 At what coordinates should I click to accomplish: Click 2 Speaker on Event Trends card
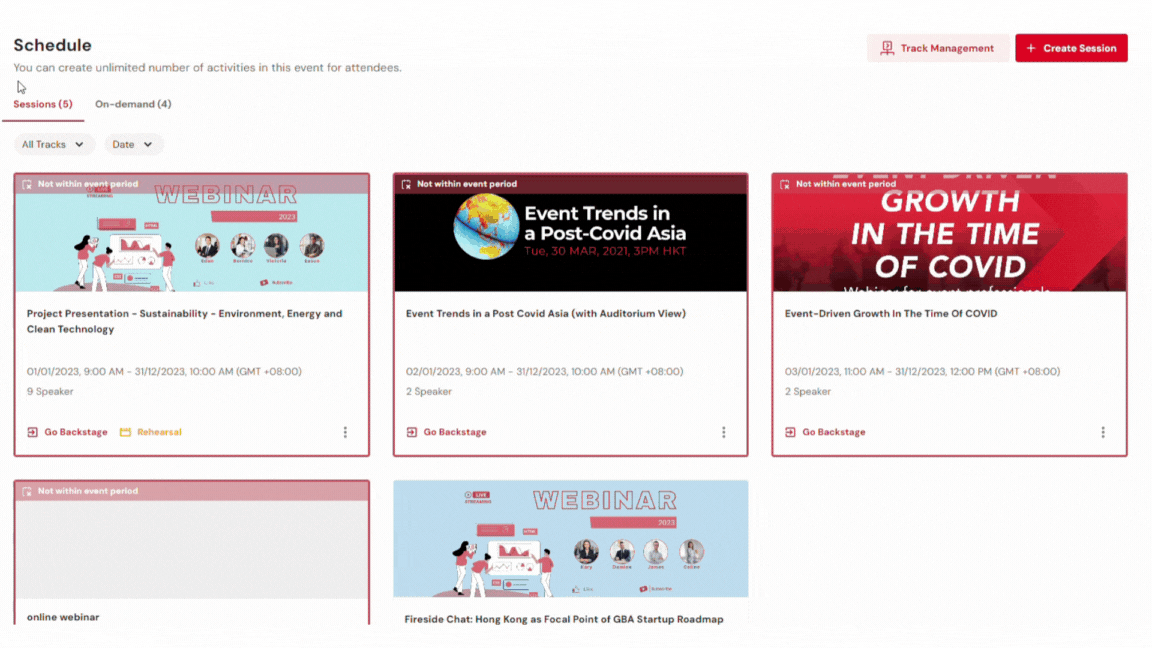[429, 392]
